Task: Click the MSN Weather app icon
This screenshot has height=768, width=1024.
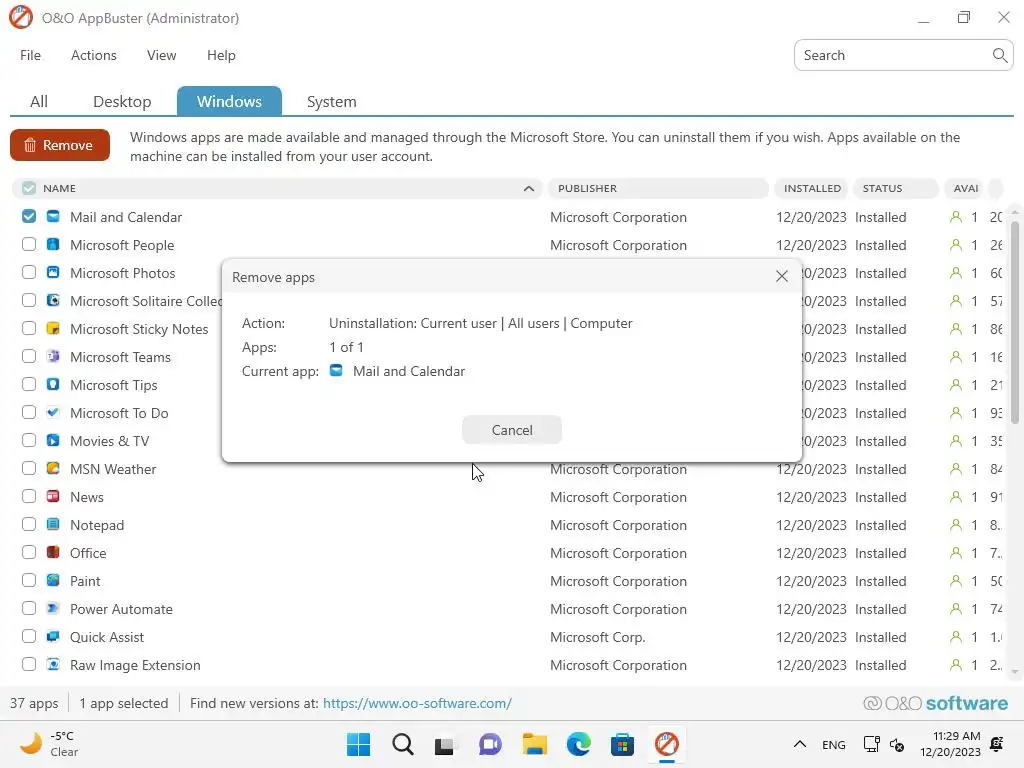Action: click(x=53, y=469)
